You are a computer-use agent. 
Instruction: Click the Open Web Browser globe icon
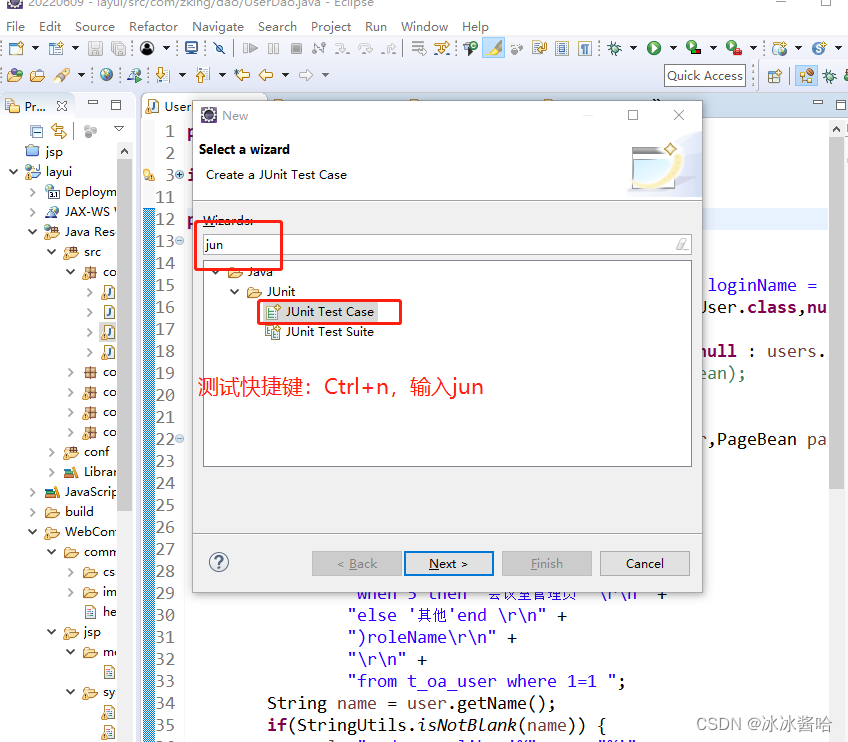[107, 75]
